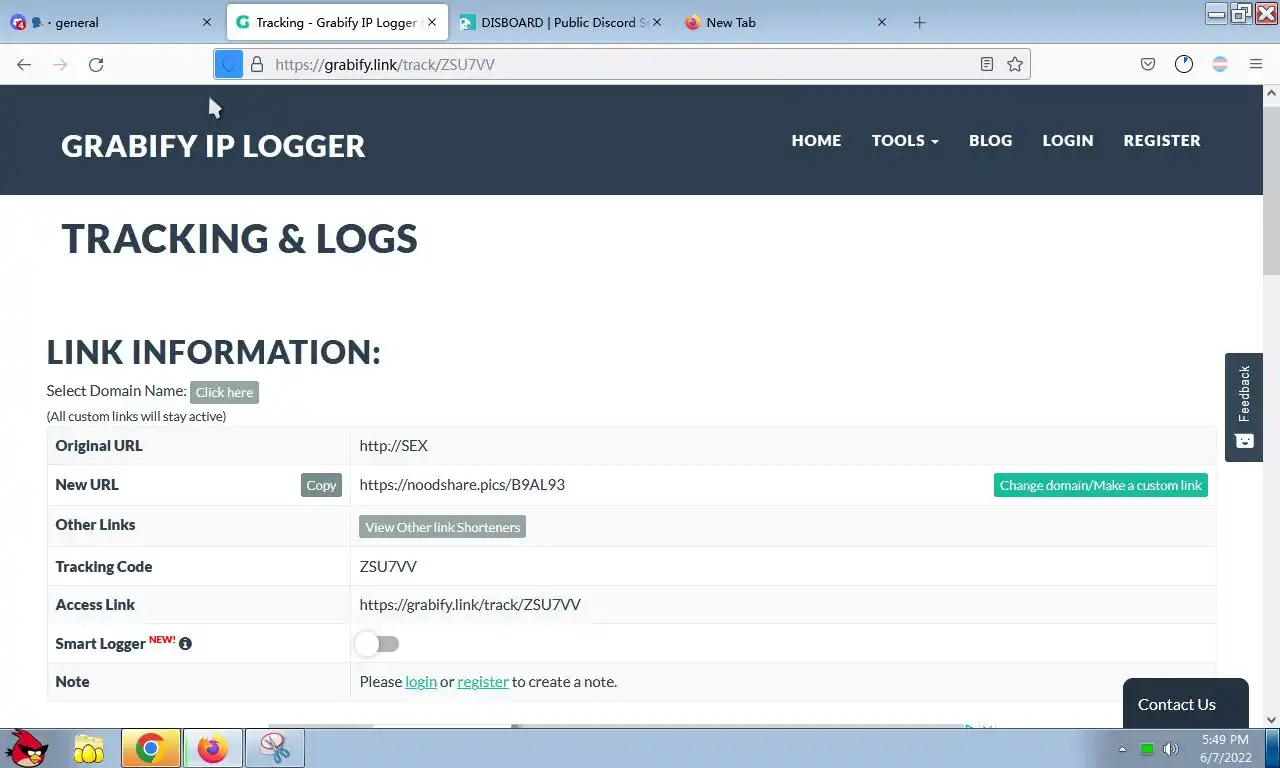Click the padlock site info icon
Screen dimensions: 1280x768
(257, 64)
